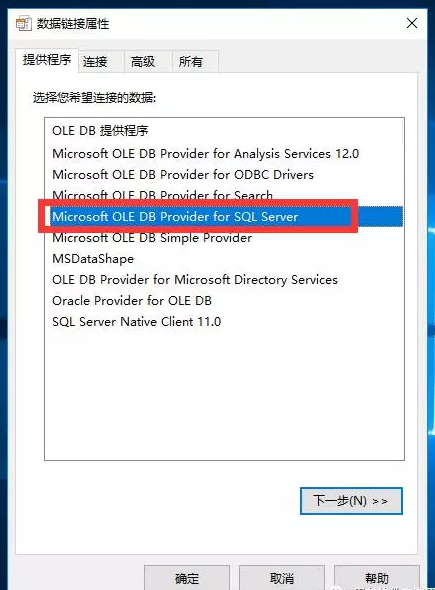This screenshot has width=435, height=590.
Task: Confirm with the 确定 button
Action: [x=187, y=578]
